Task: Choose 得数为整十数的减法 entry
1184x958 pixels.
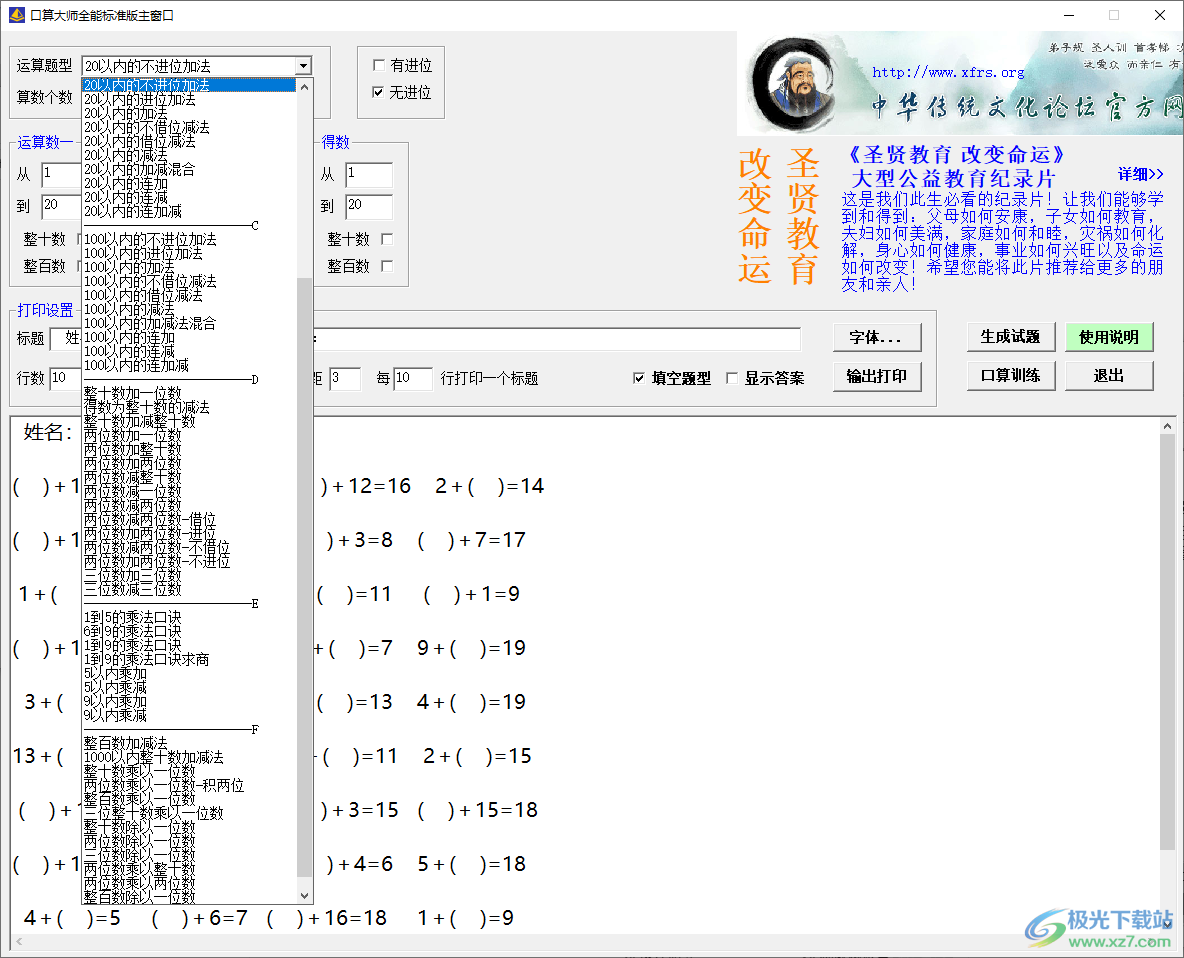Action: click(x=189, y=407)
